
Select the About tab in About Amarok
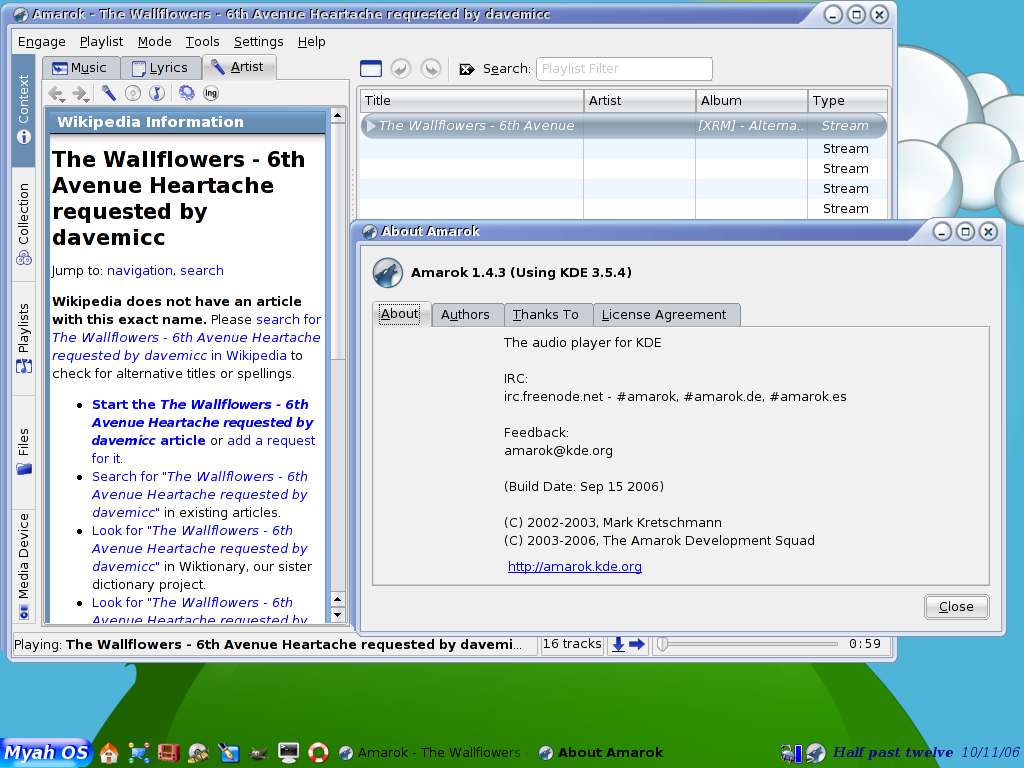400,313
